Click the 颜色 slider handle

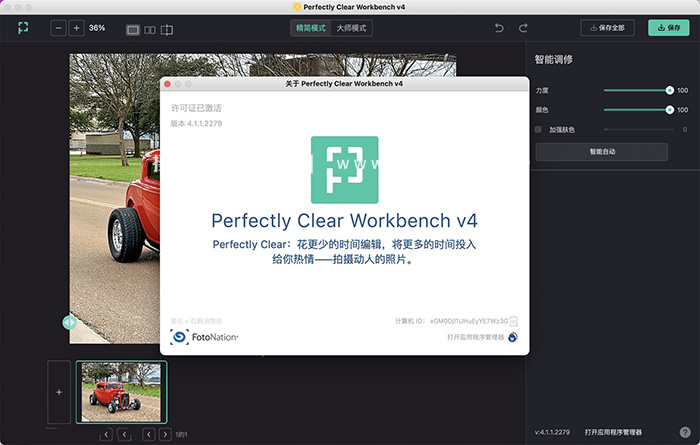point(669,110)
